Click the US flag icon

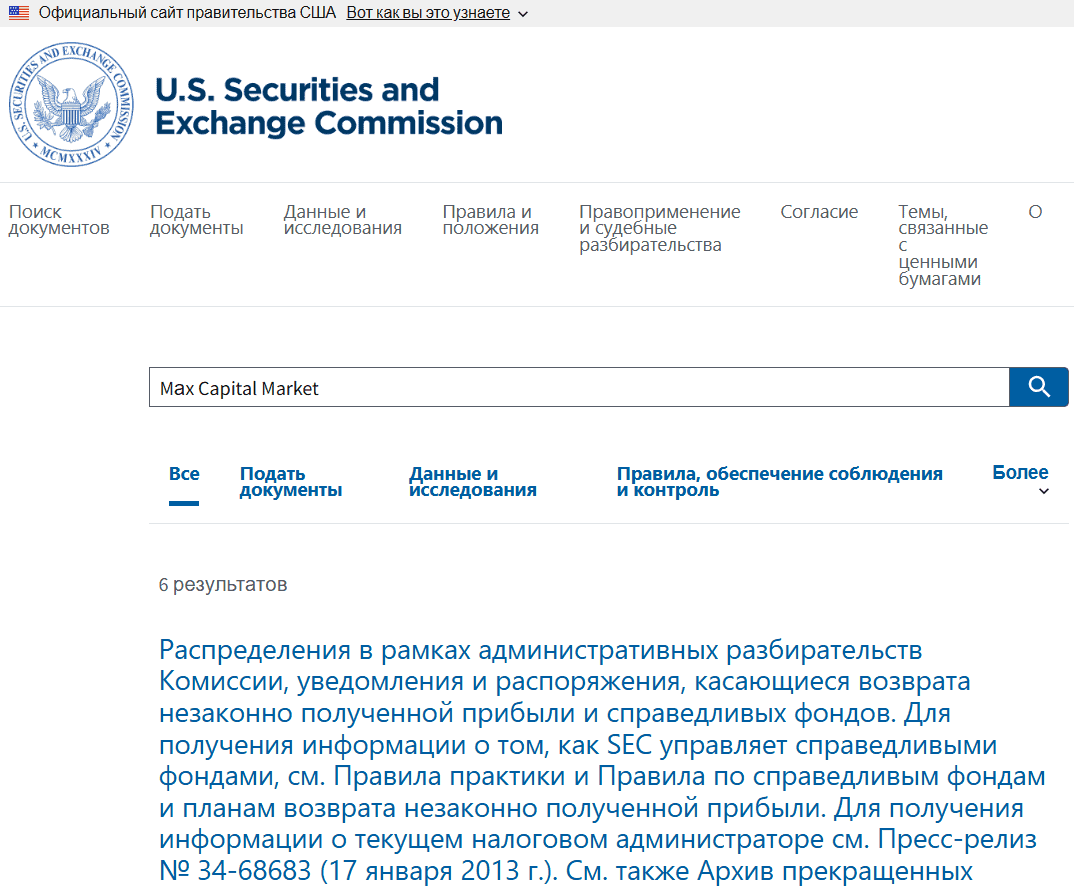pyautogui.click(x=19, y=13)
